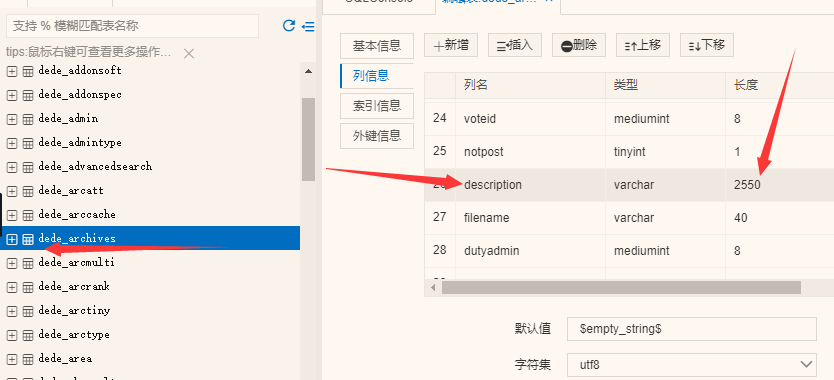Open the 索引信息 tab
Viewport: 834px width, 380px height.
377,105
